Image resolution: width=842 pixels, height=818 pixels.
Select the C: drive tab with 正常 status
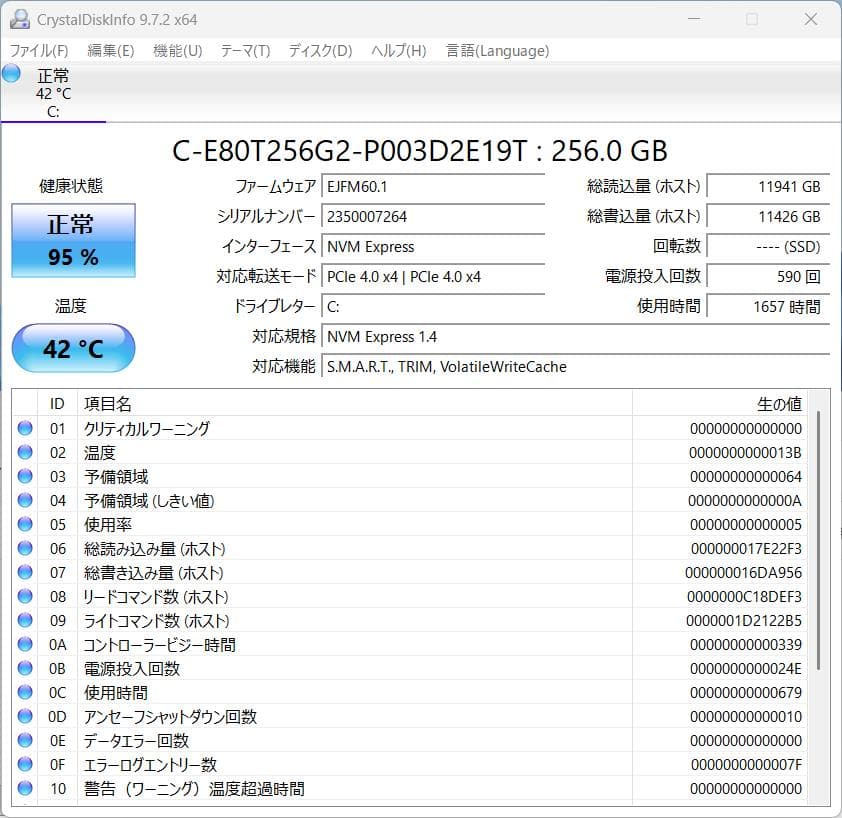(x=53, y=92)
